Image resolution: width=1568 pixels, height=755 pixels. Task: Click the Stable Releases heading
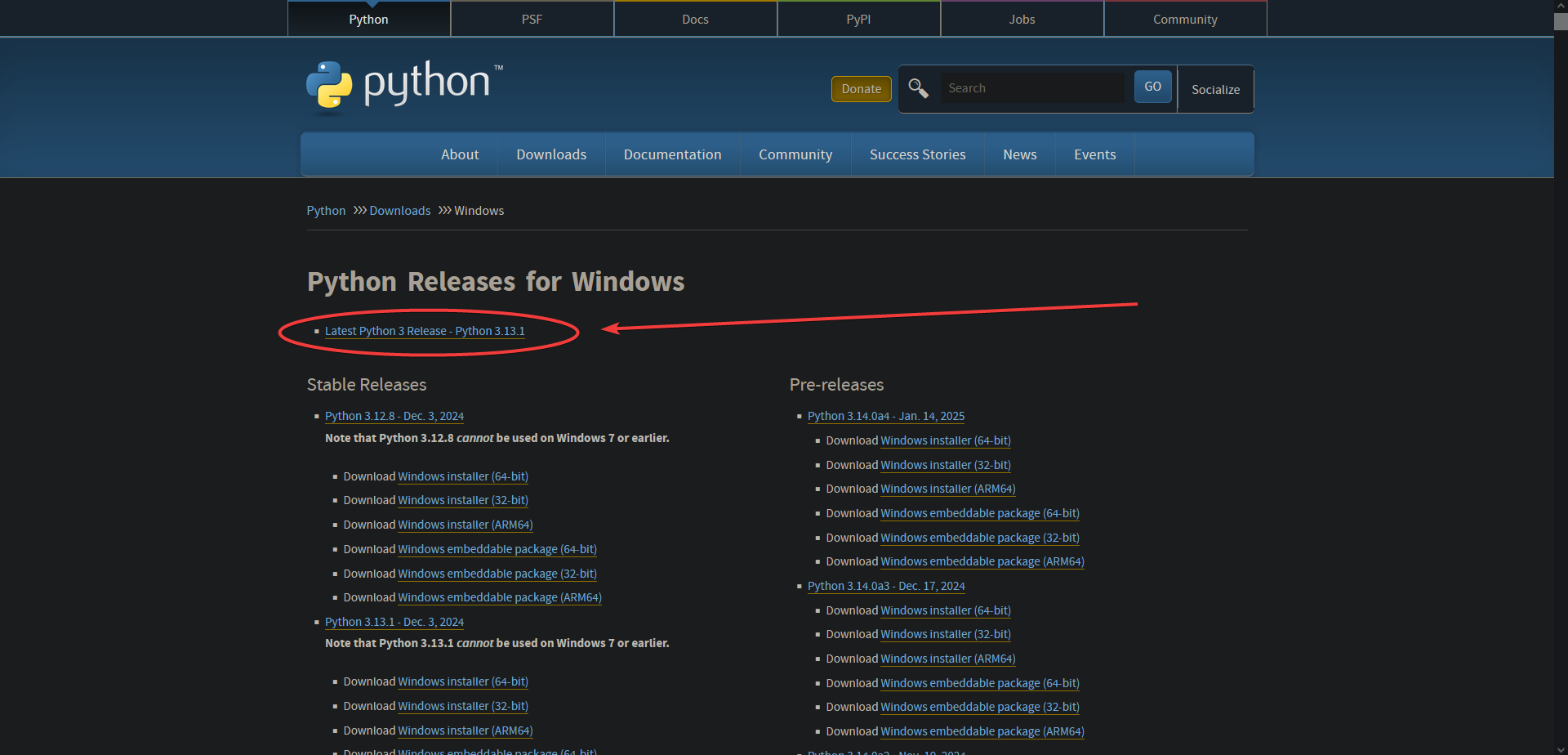point(367,385)
